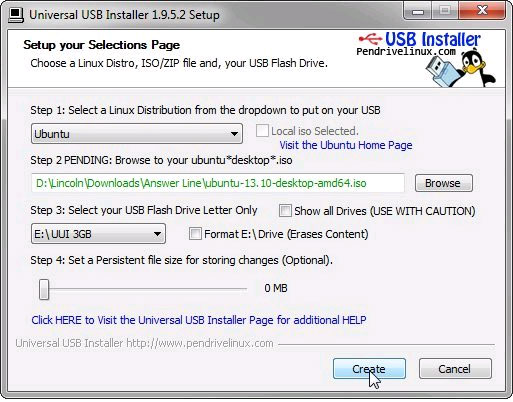Click the Browse button for ISO file
This screenshot has height=402, width=513.
tap(444, 183)
